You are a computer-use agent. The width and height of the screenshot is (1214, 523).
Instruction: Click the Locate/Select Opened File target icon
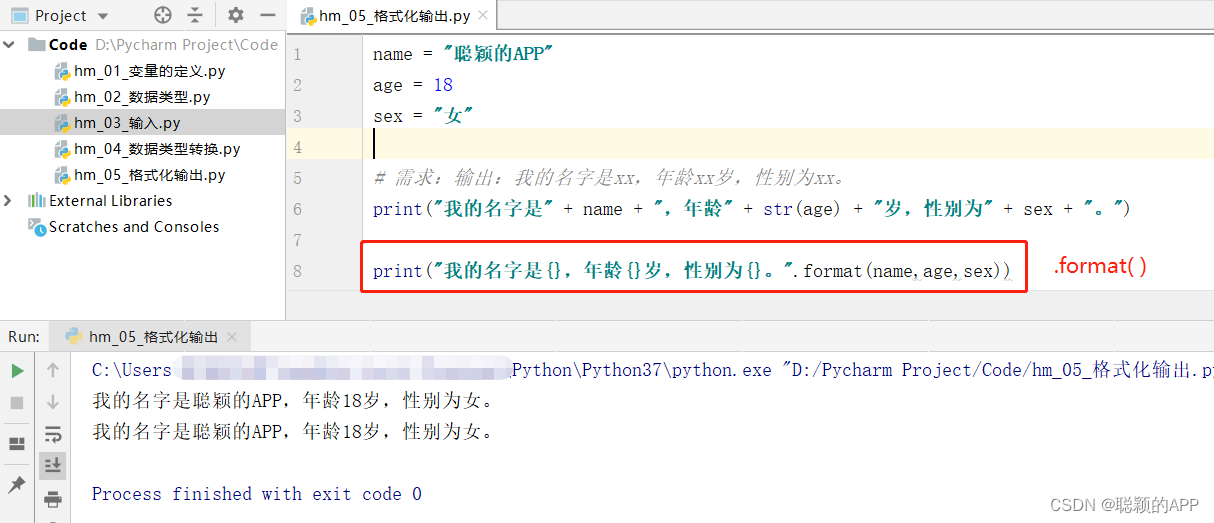(163, 15)
